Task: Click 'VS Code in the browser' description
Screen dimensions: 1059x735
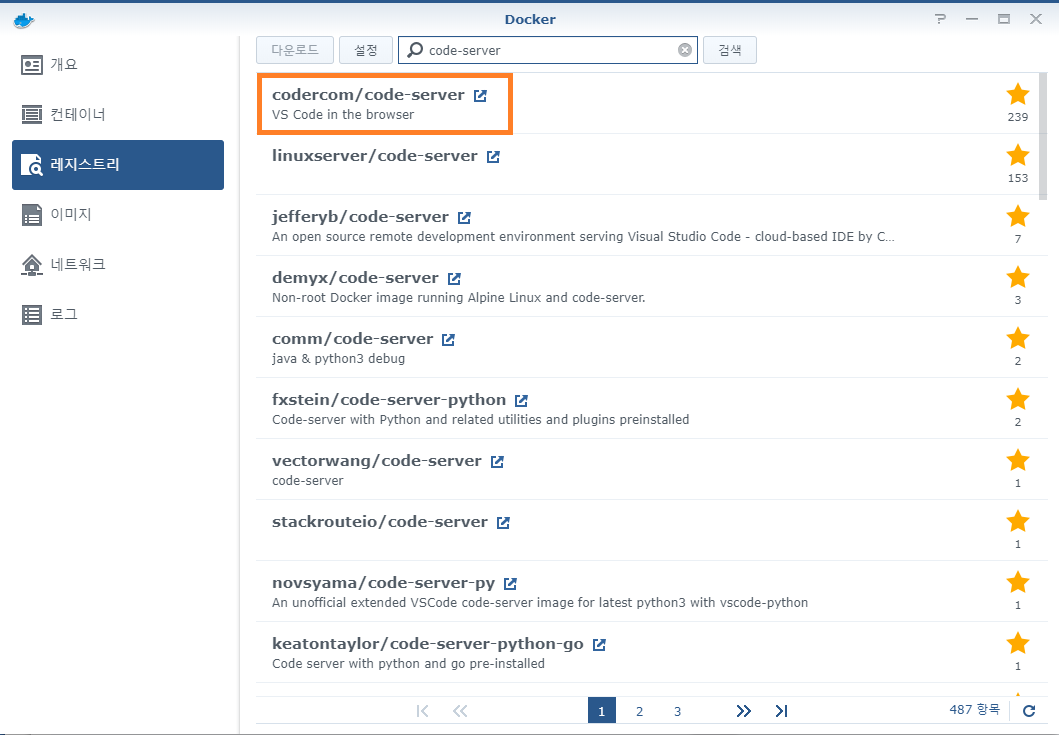Action: (343, 115)
